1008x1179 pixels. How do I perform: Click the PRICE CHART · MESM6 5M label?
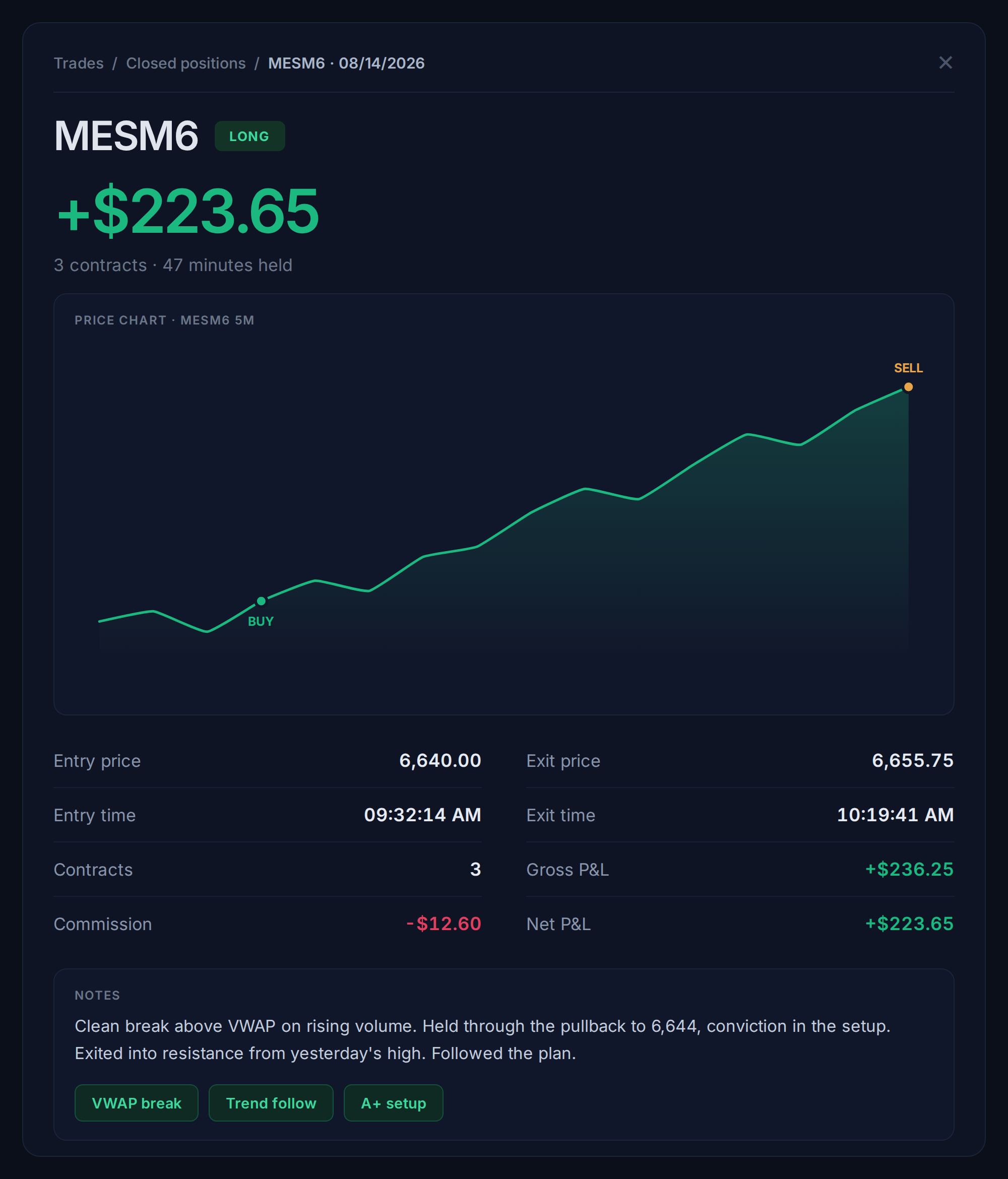pos(164,320)
